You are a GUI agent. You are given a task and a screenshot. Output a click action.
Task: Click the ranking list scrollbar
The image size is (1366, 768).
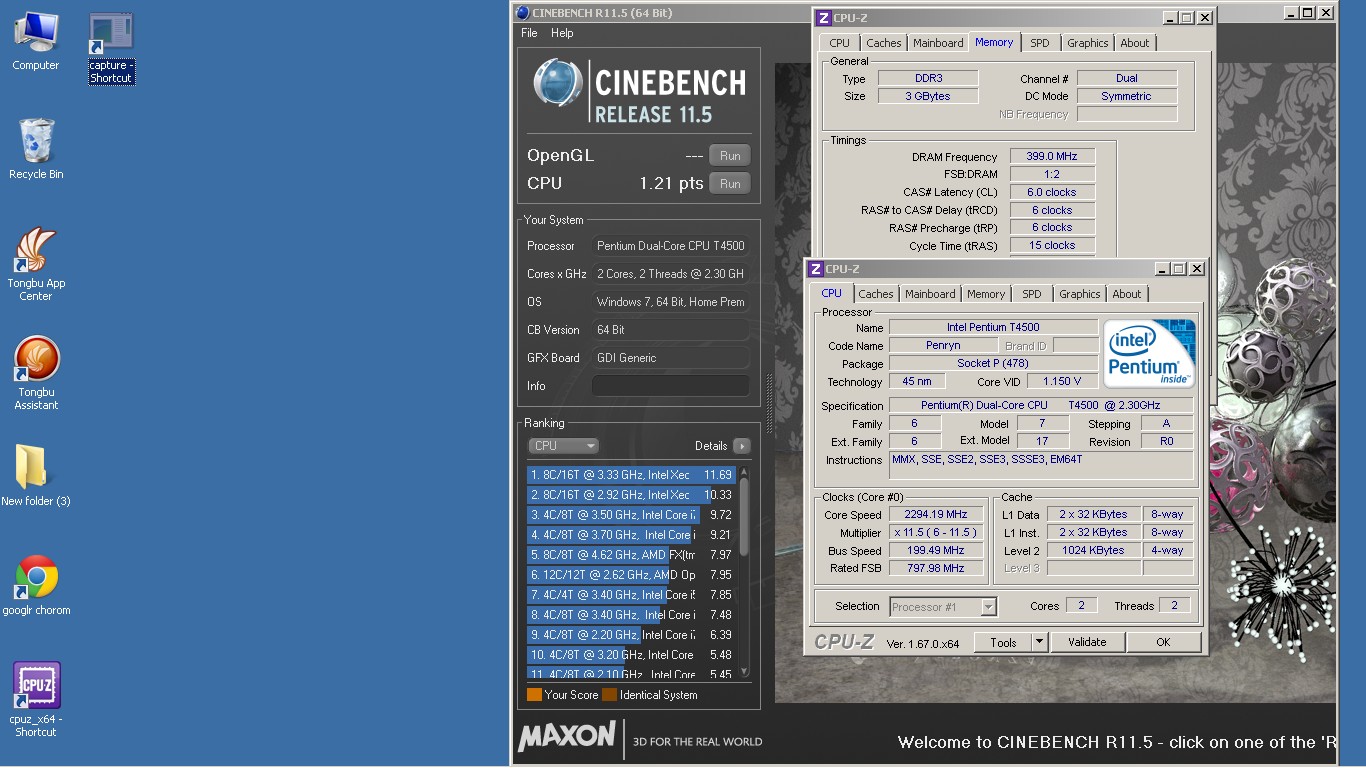743,572
